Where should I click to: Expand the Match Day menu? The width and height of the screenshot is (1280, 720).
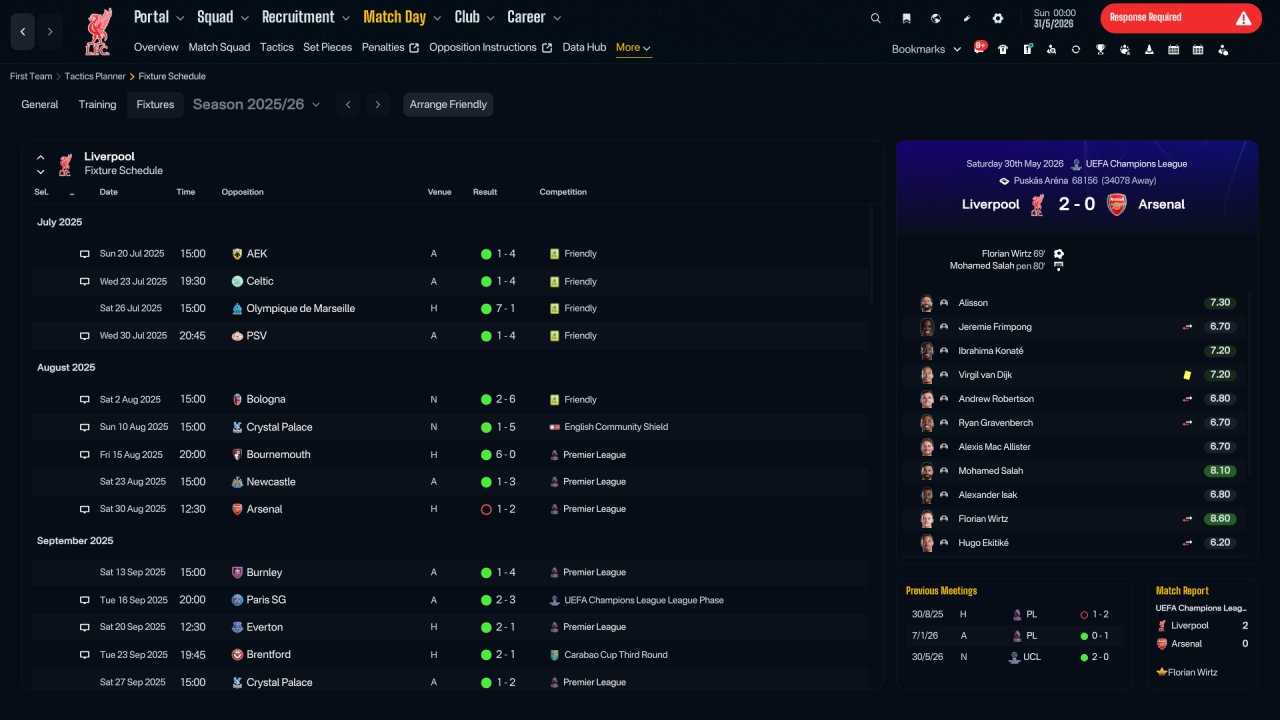pos(402,17)
